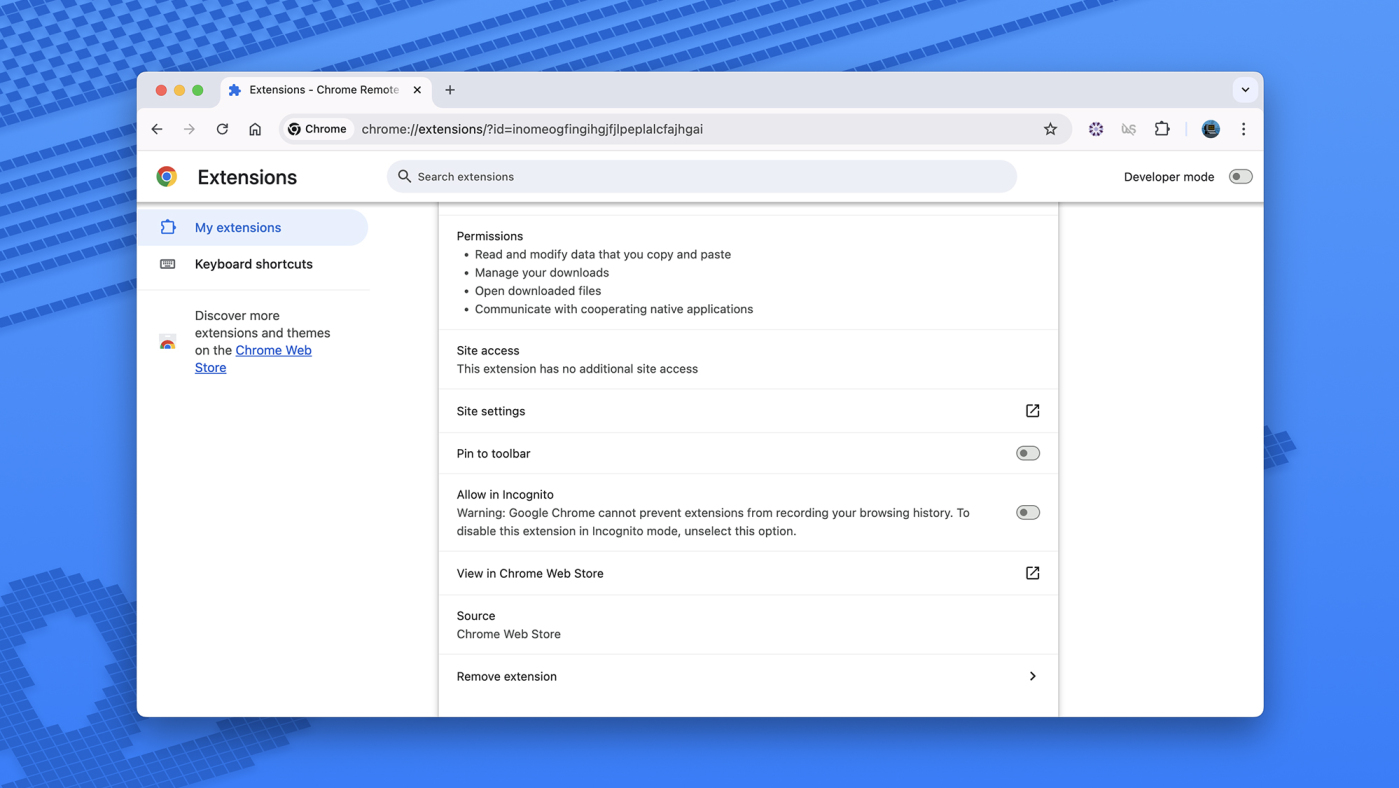The width and height of the screenshot is (1399, 788).
Task: Open Keyboard shortcuts in the sidebar
Action: click(x=253, y=264)
